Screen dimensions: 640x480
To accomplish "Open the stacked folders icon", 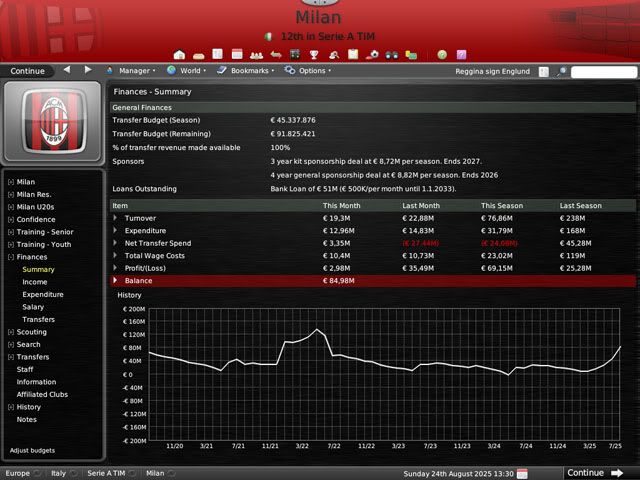I will (411, 55).
